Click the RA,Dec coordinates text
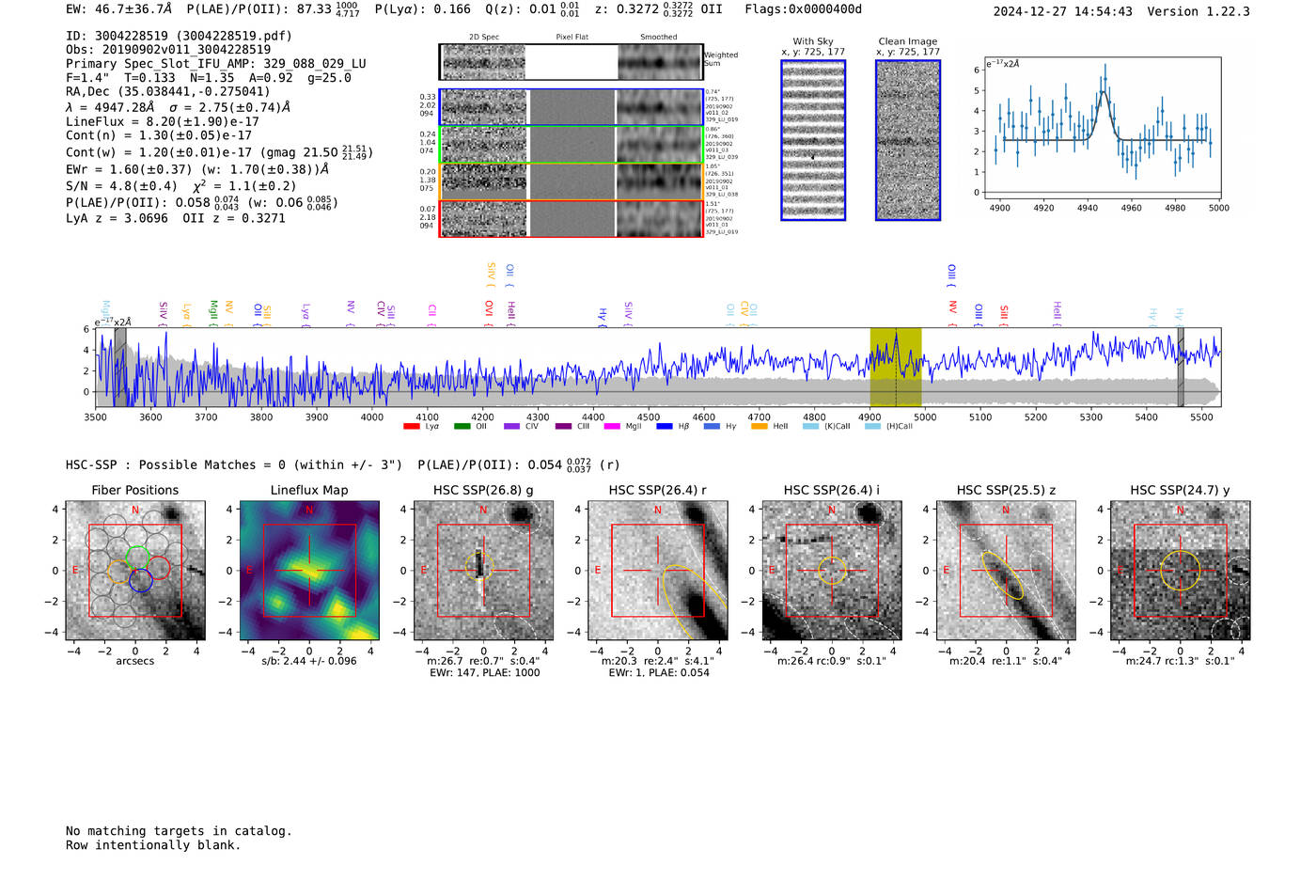This screenshot has width=1316, height=896. [x=168, y=91]
